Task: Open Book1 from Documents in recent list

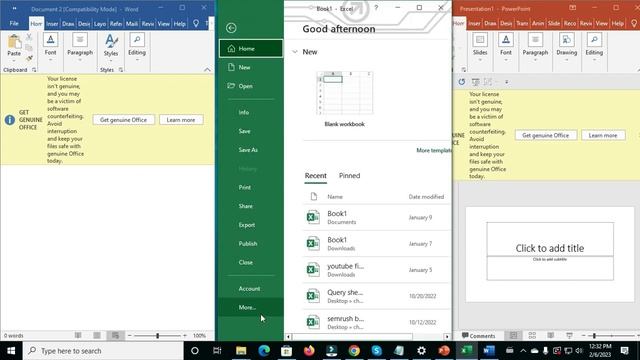Action: pos(376,218)
